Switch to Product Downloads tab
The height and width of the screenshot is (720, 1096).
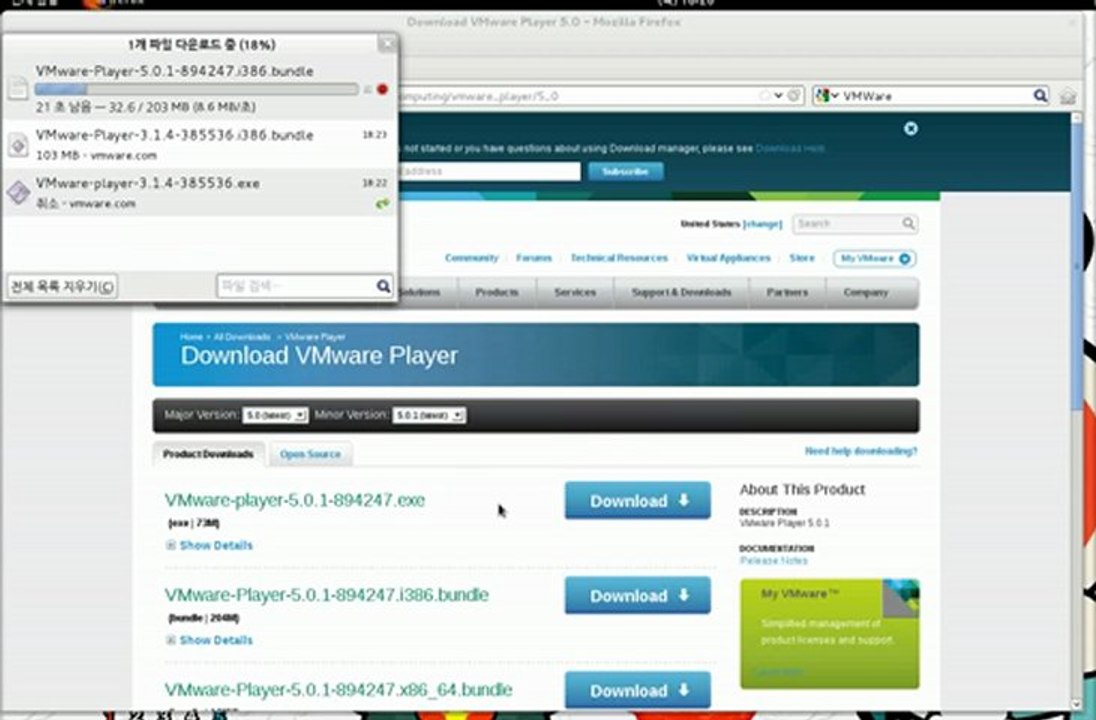tap(208, 454)
